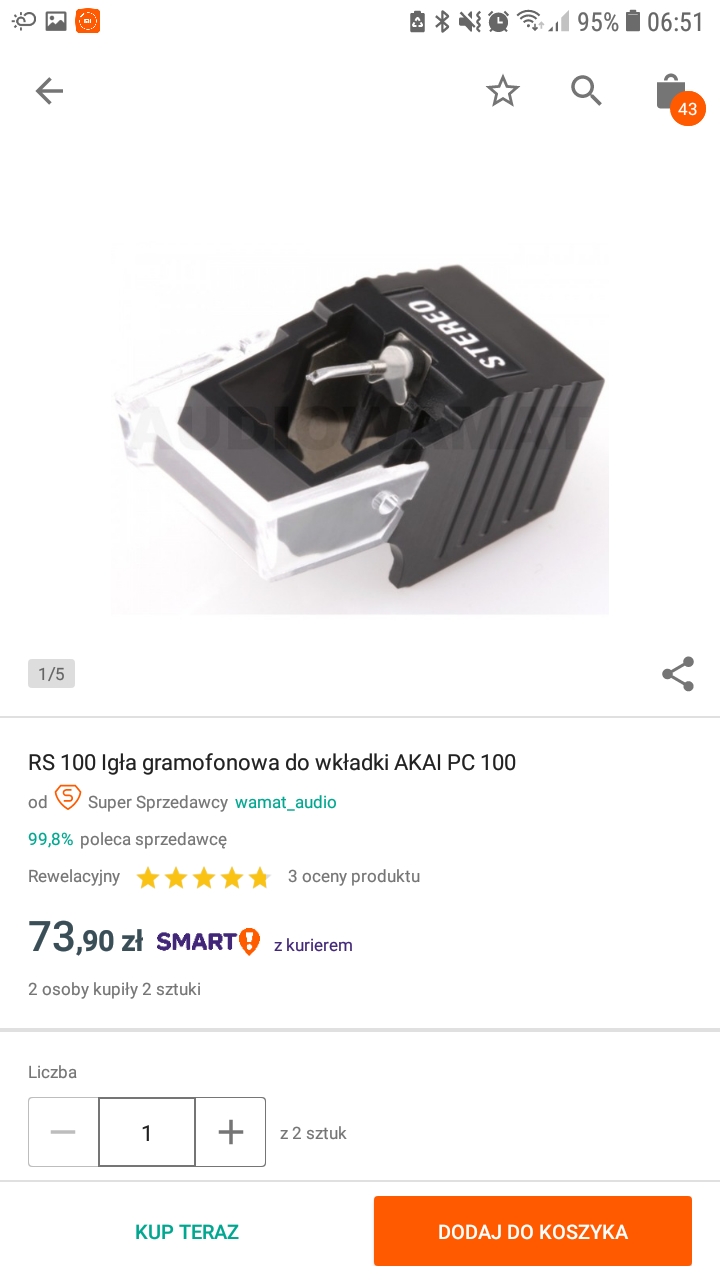Focus the quantity input field
This screenshot has width=720, height=1280.
pyautogui.click(x=147, y=1132)
